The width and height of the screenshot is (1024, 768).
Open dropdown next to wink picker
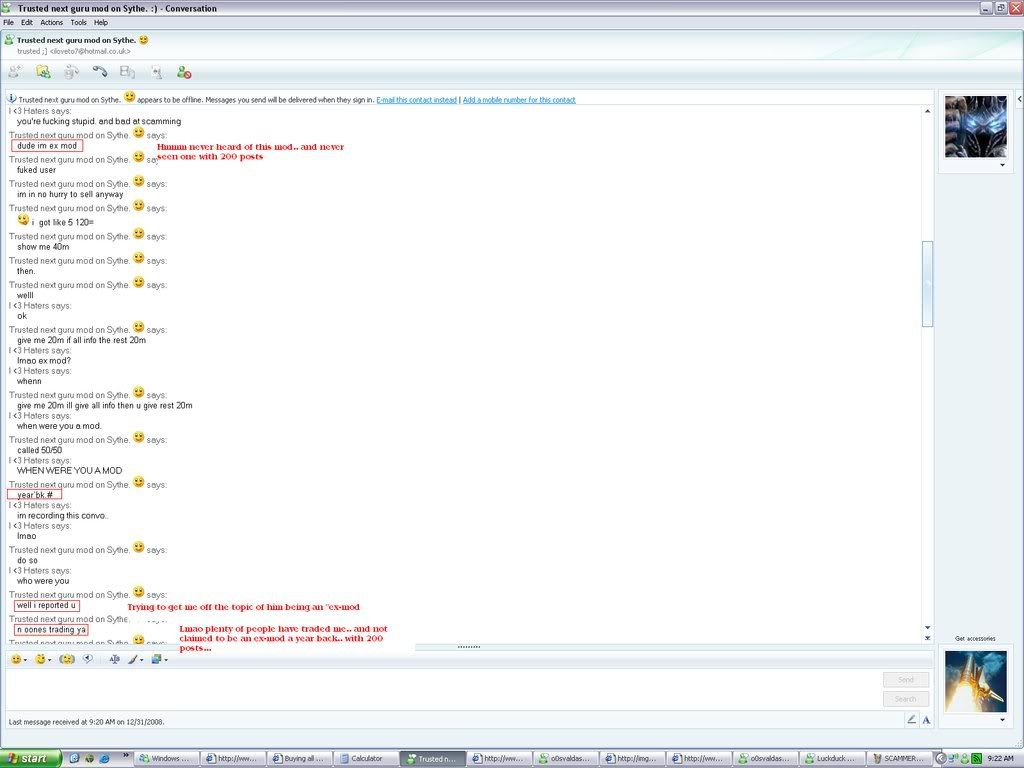pyautogui.click(x=50, y=660)
